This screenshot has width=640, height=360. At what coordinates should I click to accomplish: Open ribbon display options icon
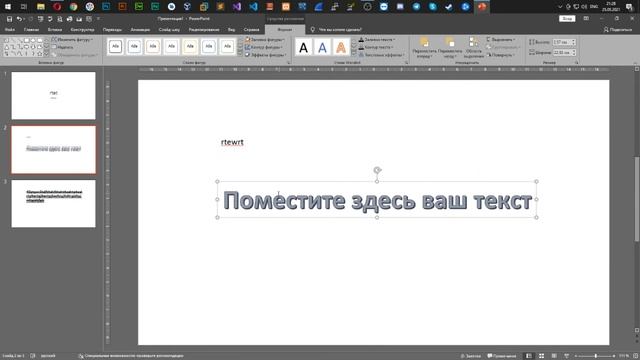tap(586, 19)
